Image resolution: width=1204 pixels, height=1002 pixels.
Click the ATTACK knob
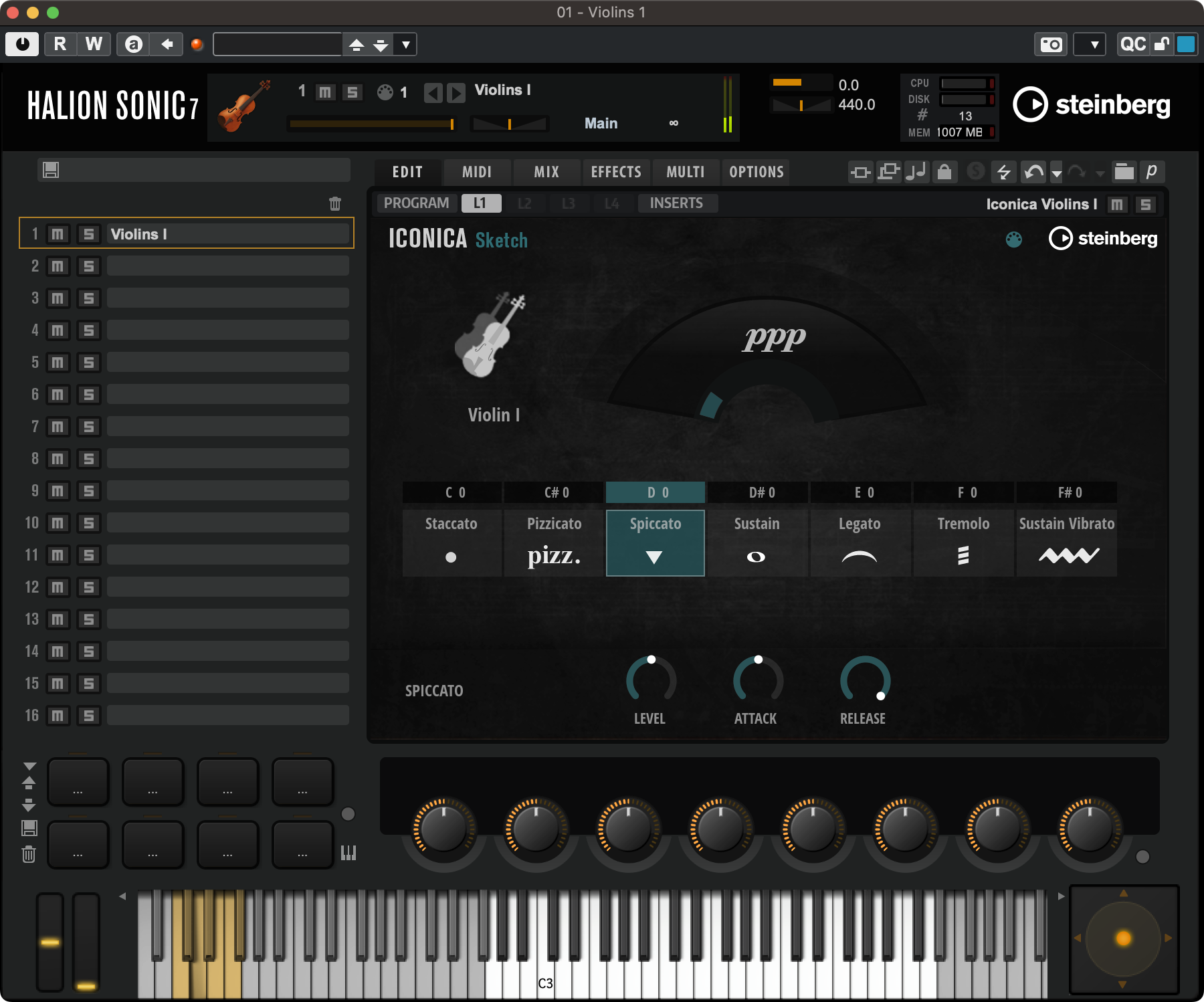pos(758,680)
